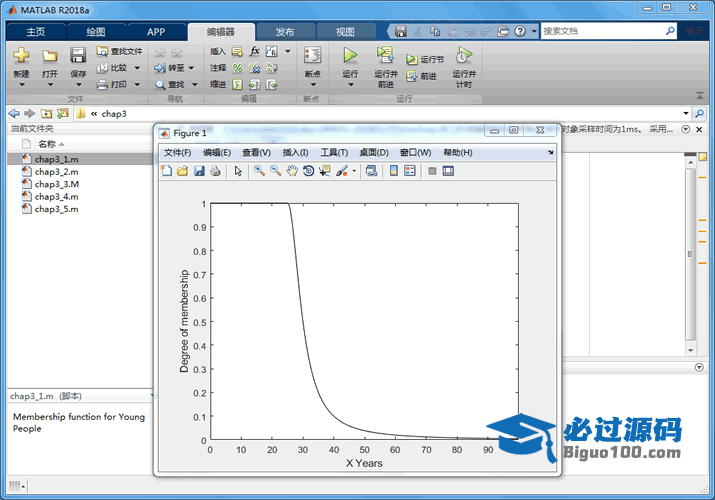The width and height of the screenshot is (715, 500).
Task: Click Run and Advance (运行并前进) icon
Action: click(385, 55)
